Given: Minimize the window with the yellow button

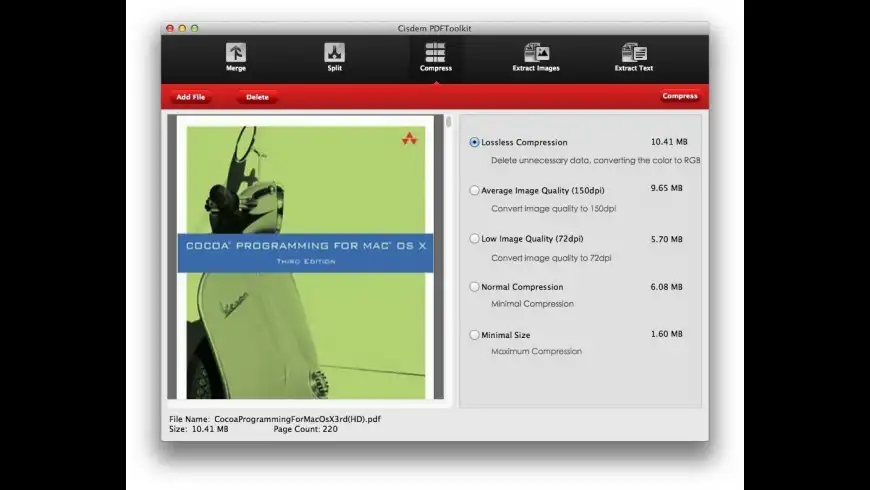Looking at the screenshot, I should (x=182, y=28).
